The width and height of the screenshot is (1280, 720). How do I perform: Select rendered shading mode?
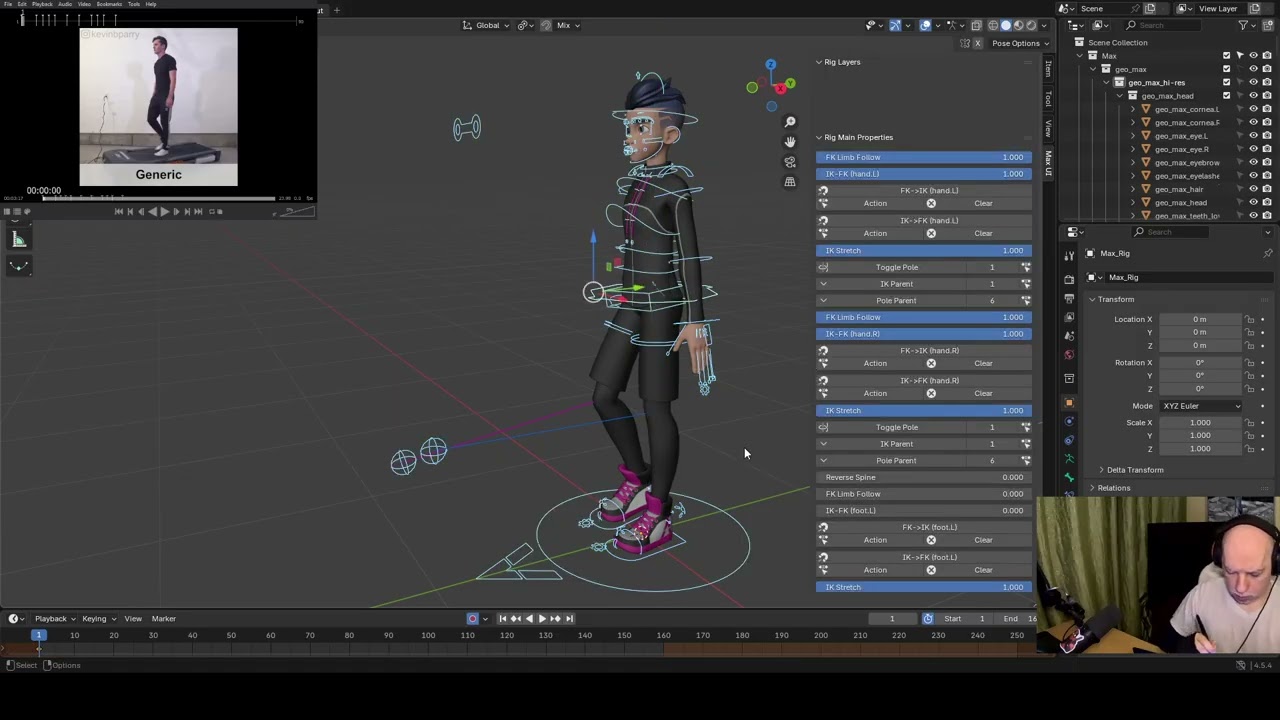coord(1032,25)
